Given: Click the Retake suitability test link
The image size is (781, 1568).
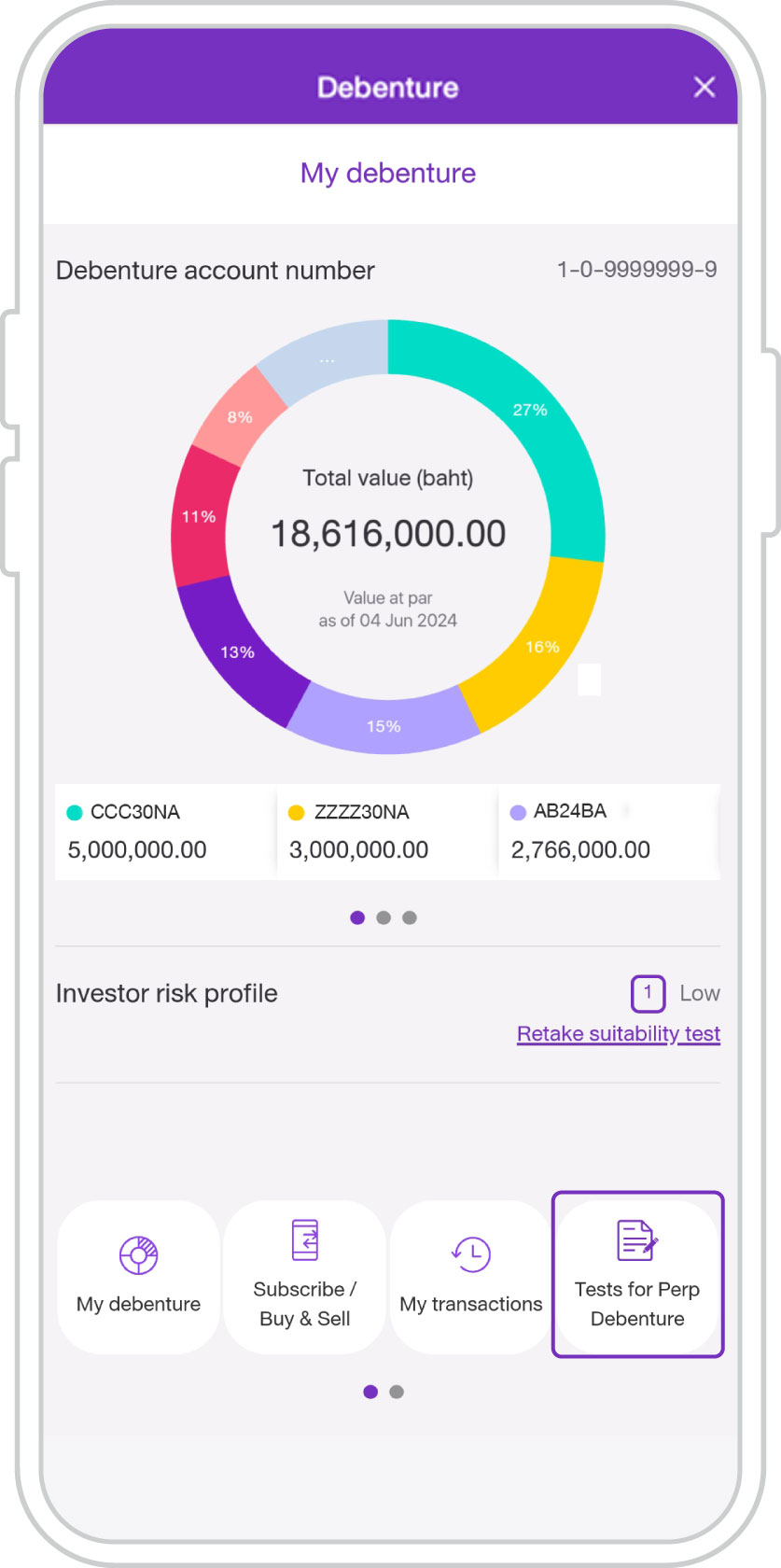Looking at the screenshot, I should coord(619,1034).
